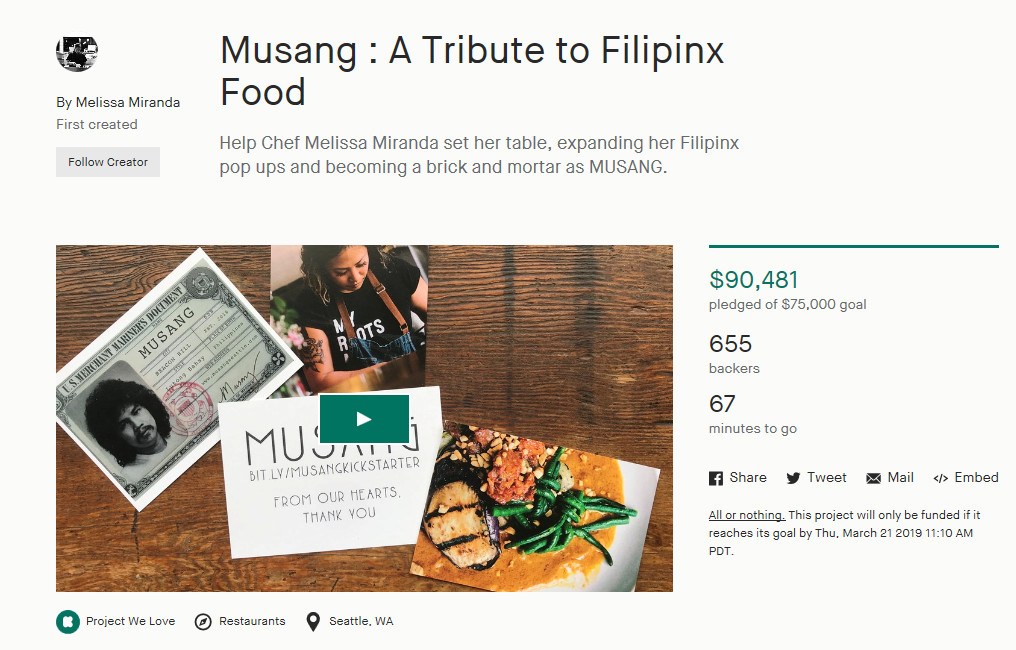Click the Tweet text label
Viewport: 1016px width, 650px height.
827,478
